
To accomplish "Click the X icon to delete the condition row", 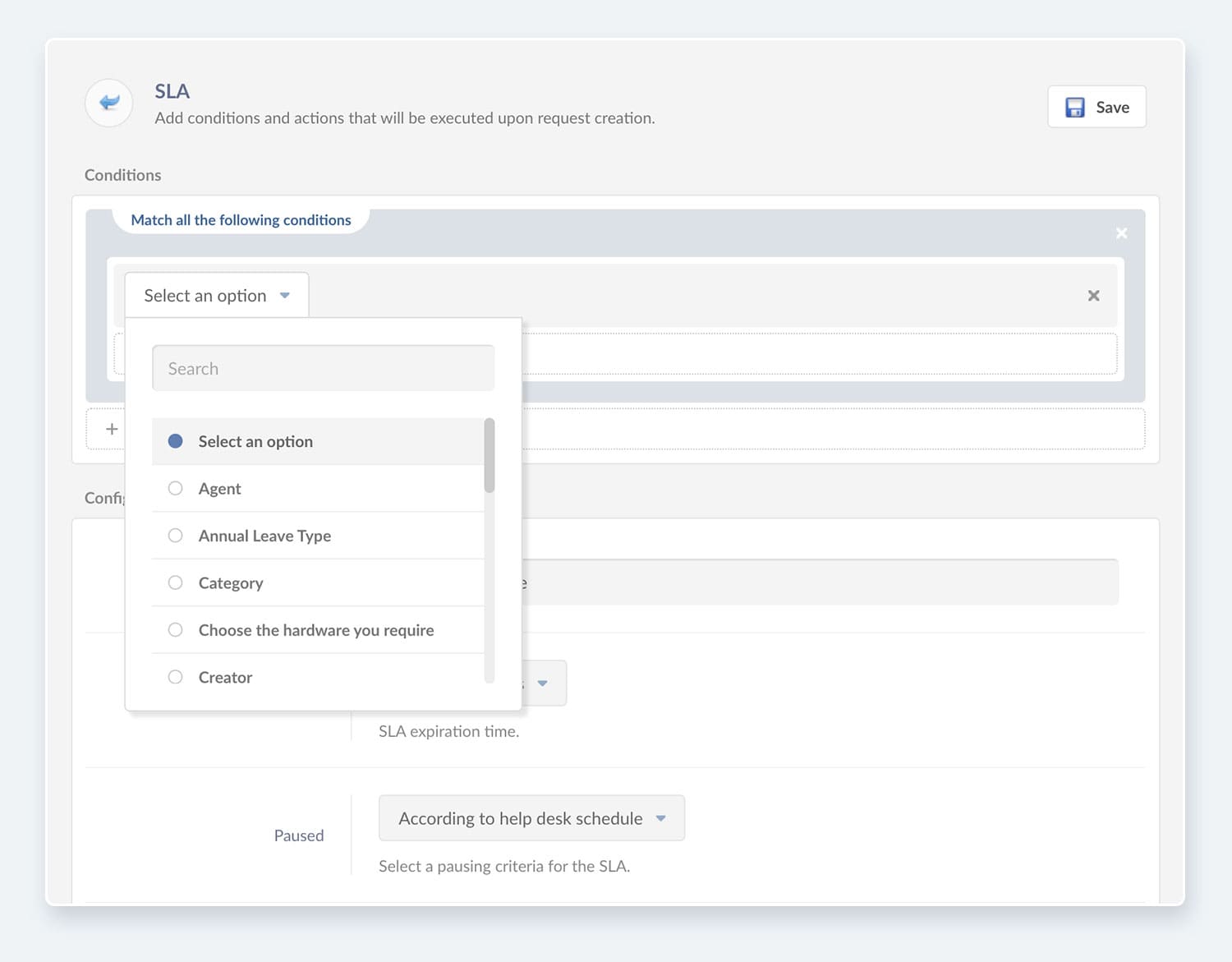I will 1093,295.
